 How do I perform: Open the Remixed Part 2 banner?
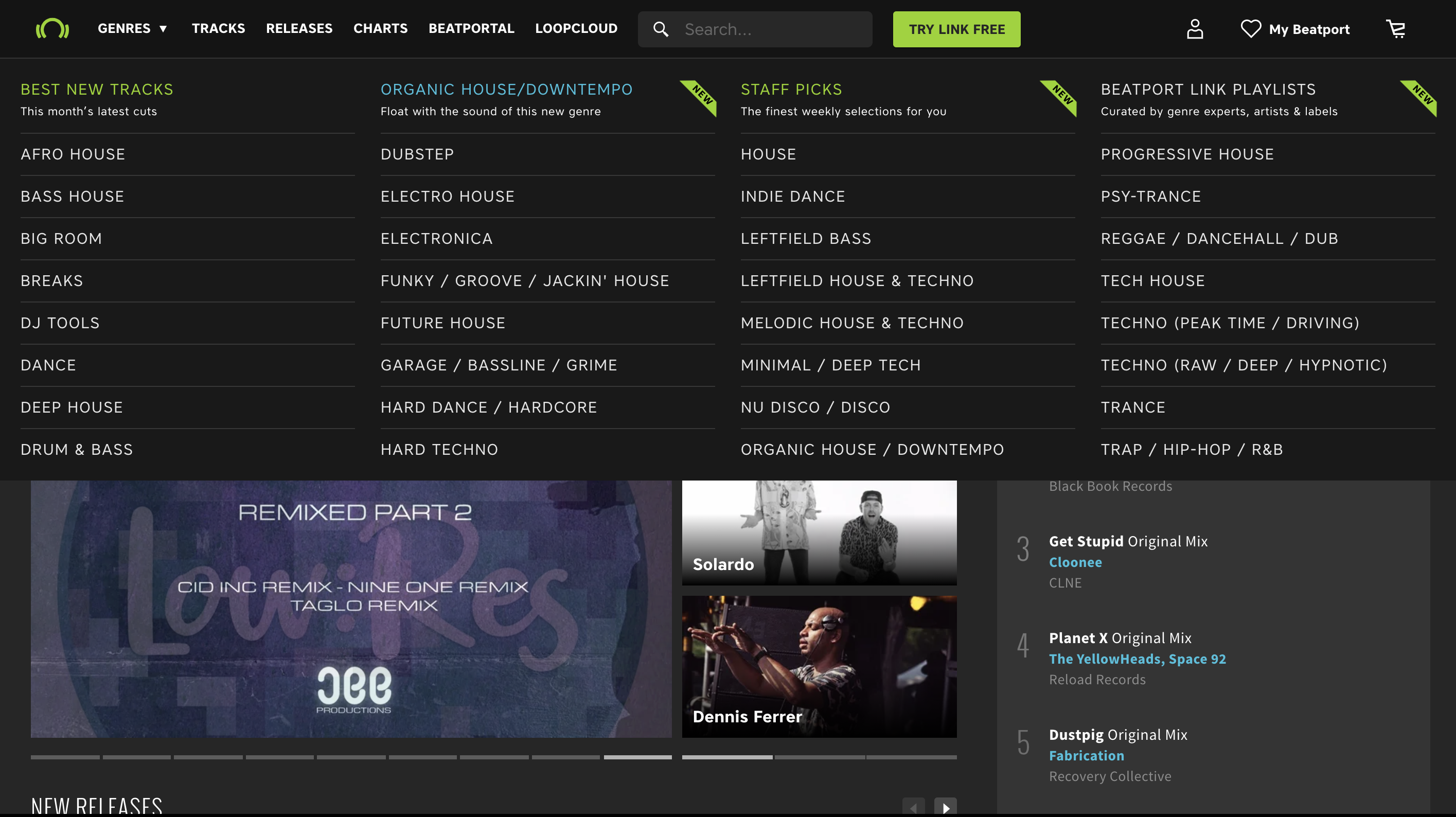pos(351,609)
